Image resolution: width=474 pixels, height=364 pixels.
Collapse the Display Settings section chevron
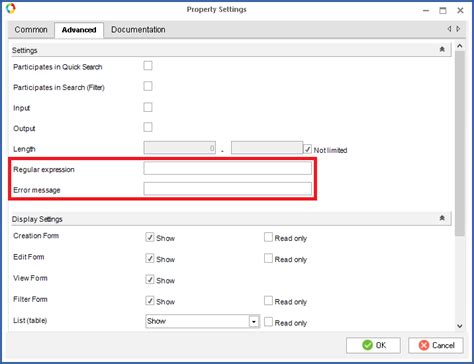(x=442, y=218)
